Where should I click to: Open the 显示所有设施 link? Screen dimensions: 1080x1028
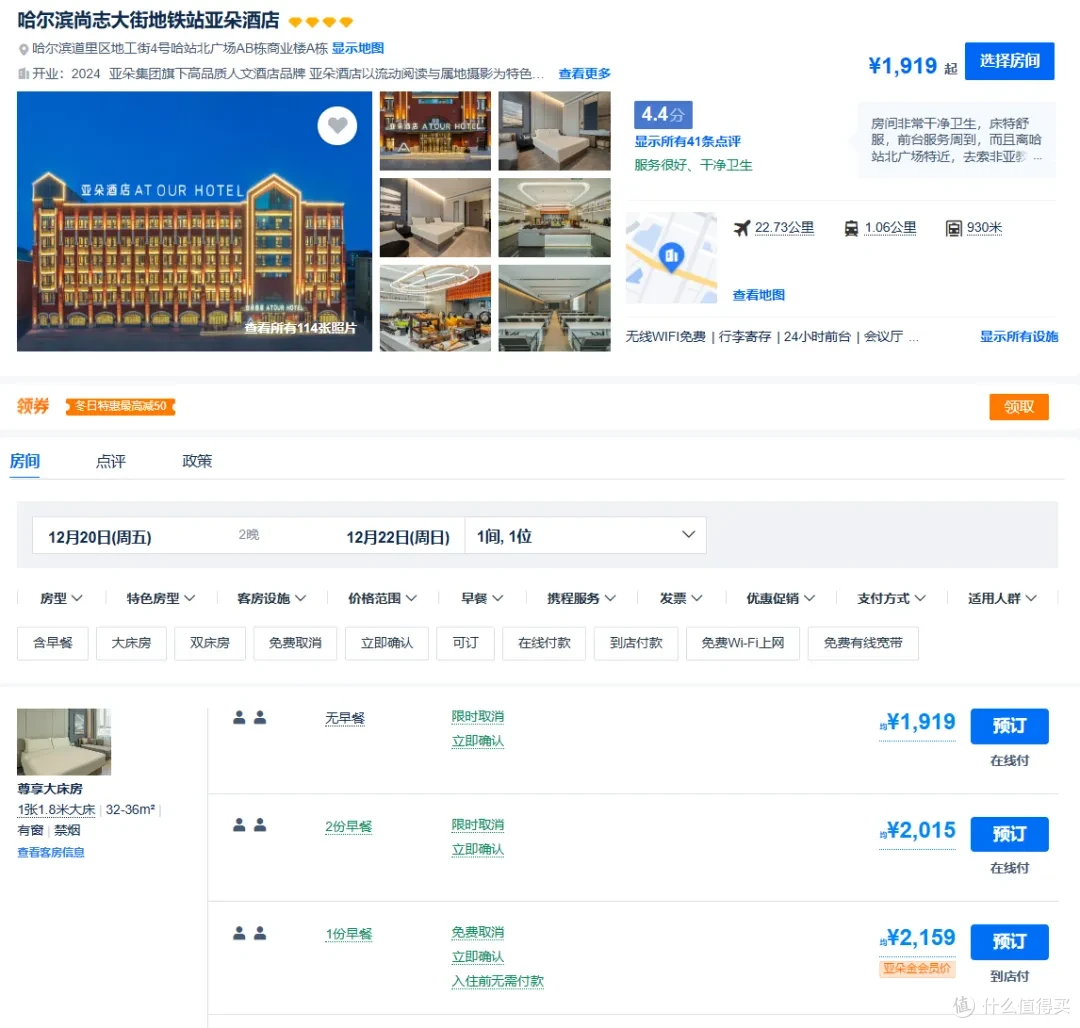[1019, 336]
